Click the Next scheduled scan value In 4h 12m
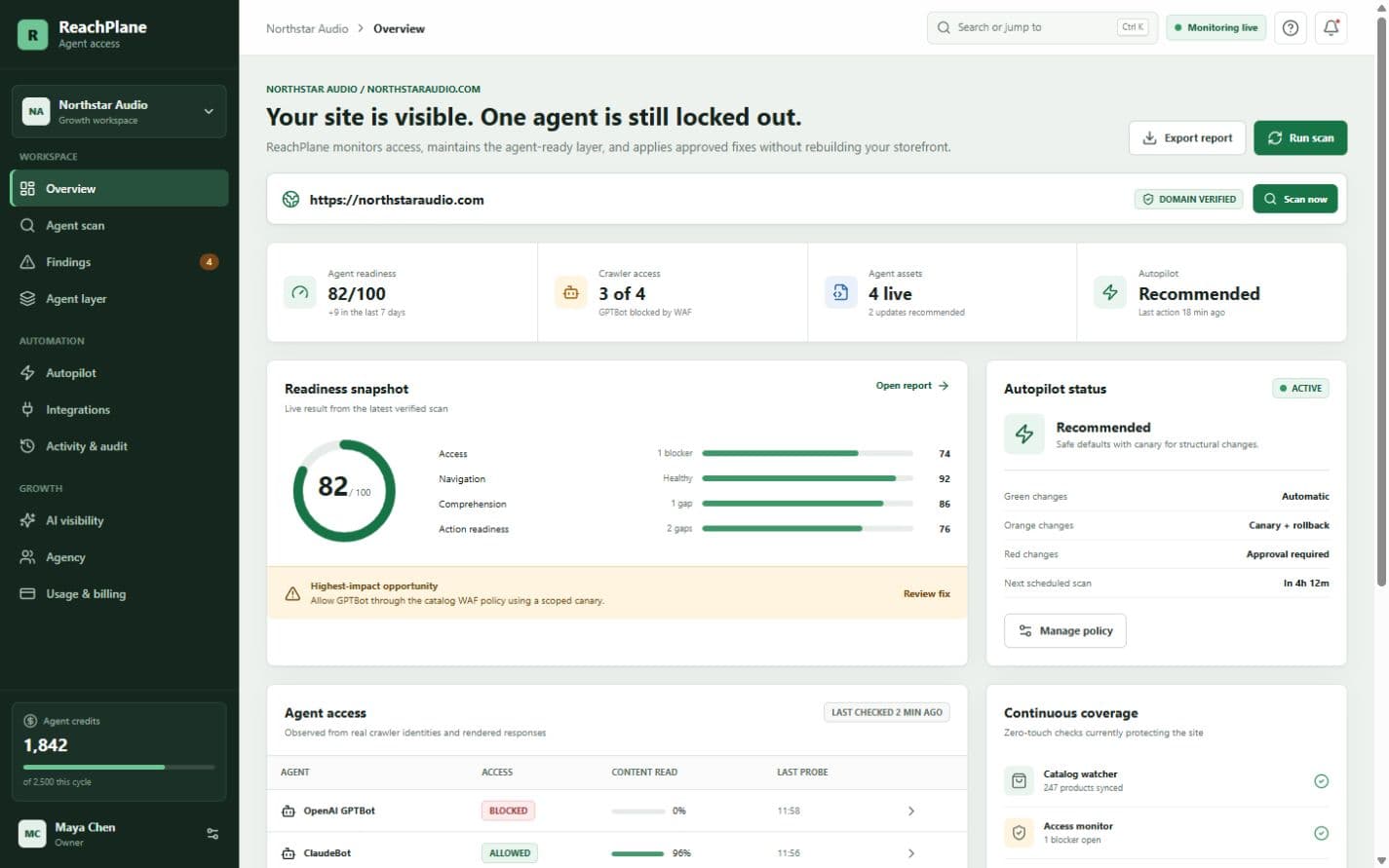 click(1306, 584)
